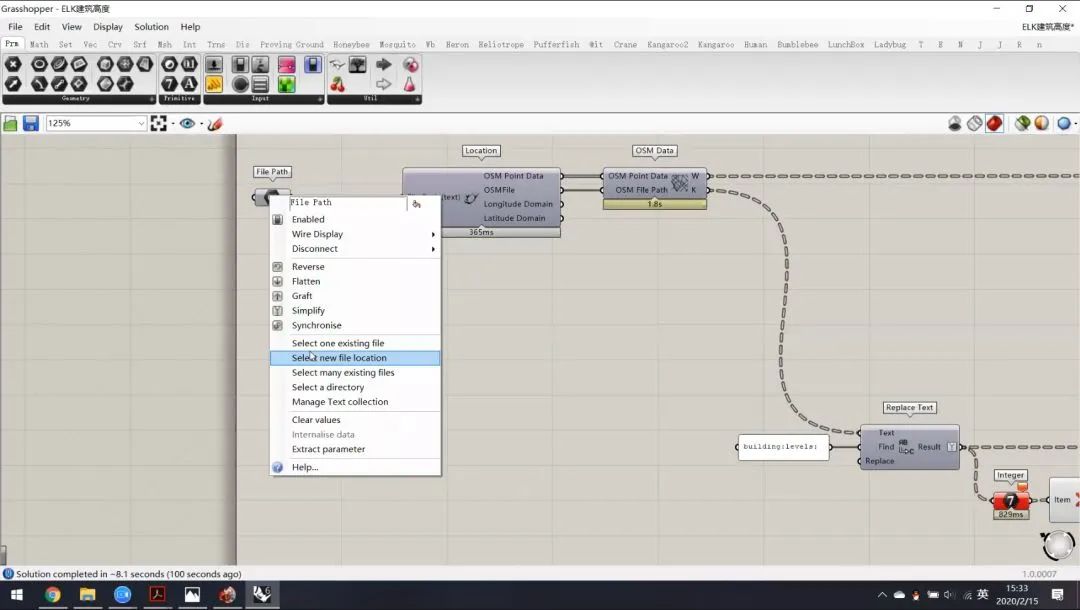The width and height of the screenshot is (1080, 610).
Task: Set wireframe preview with the outlined cylinder icon
Action: pos(974,123)
